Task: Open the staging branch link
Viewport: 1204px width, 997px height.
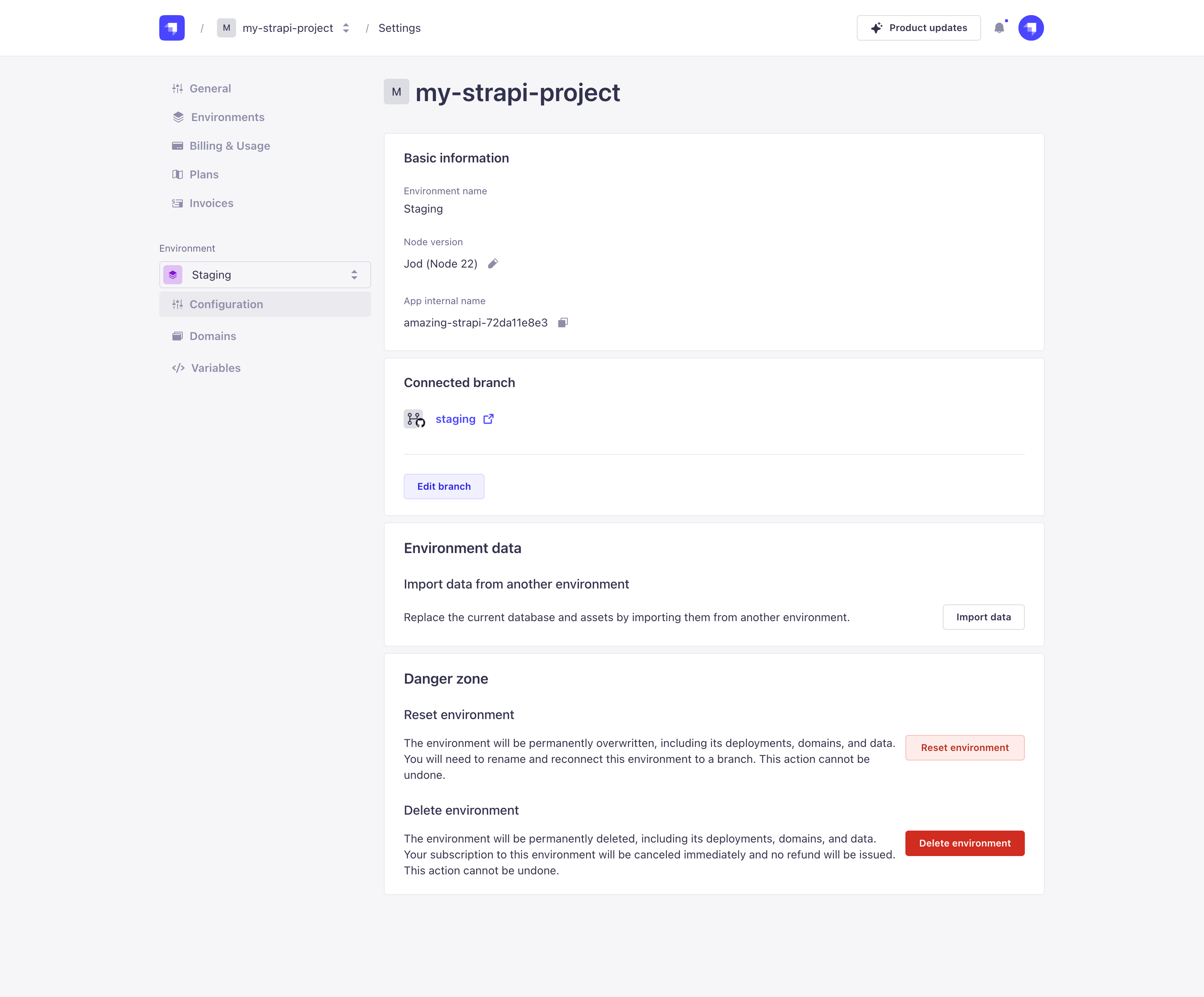Action: (x=455, y=418)
